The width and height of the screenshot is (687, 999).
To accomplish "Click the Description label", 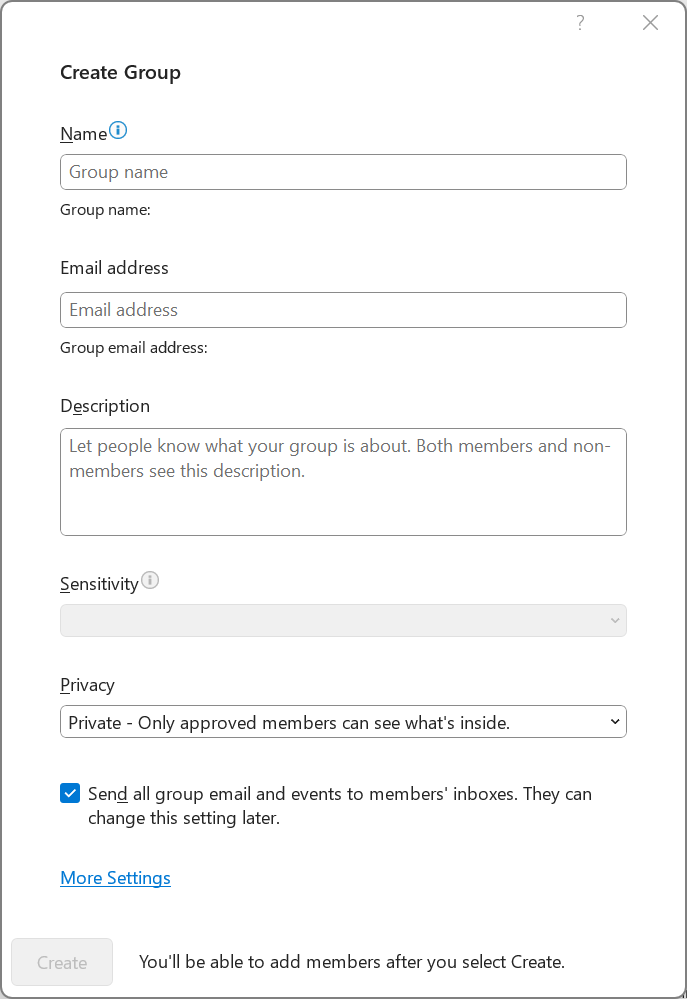I will point(105,406).
